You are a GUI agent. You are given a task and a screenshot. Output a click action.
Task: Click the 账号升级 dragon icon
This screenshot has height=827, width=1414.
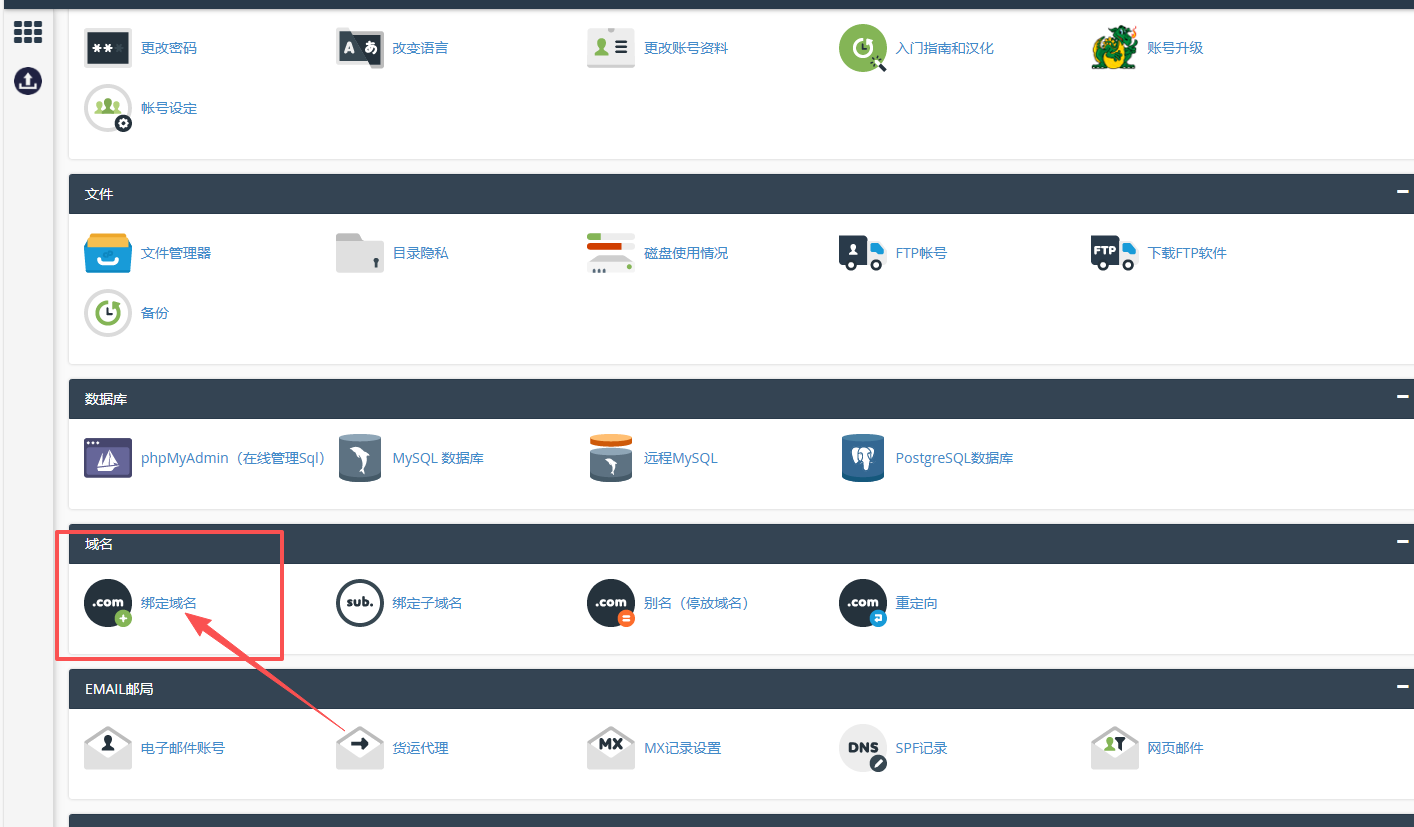click(x=1114, y=48)
